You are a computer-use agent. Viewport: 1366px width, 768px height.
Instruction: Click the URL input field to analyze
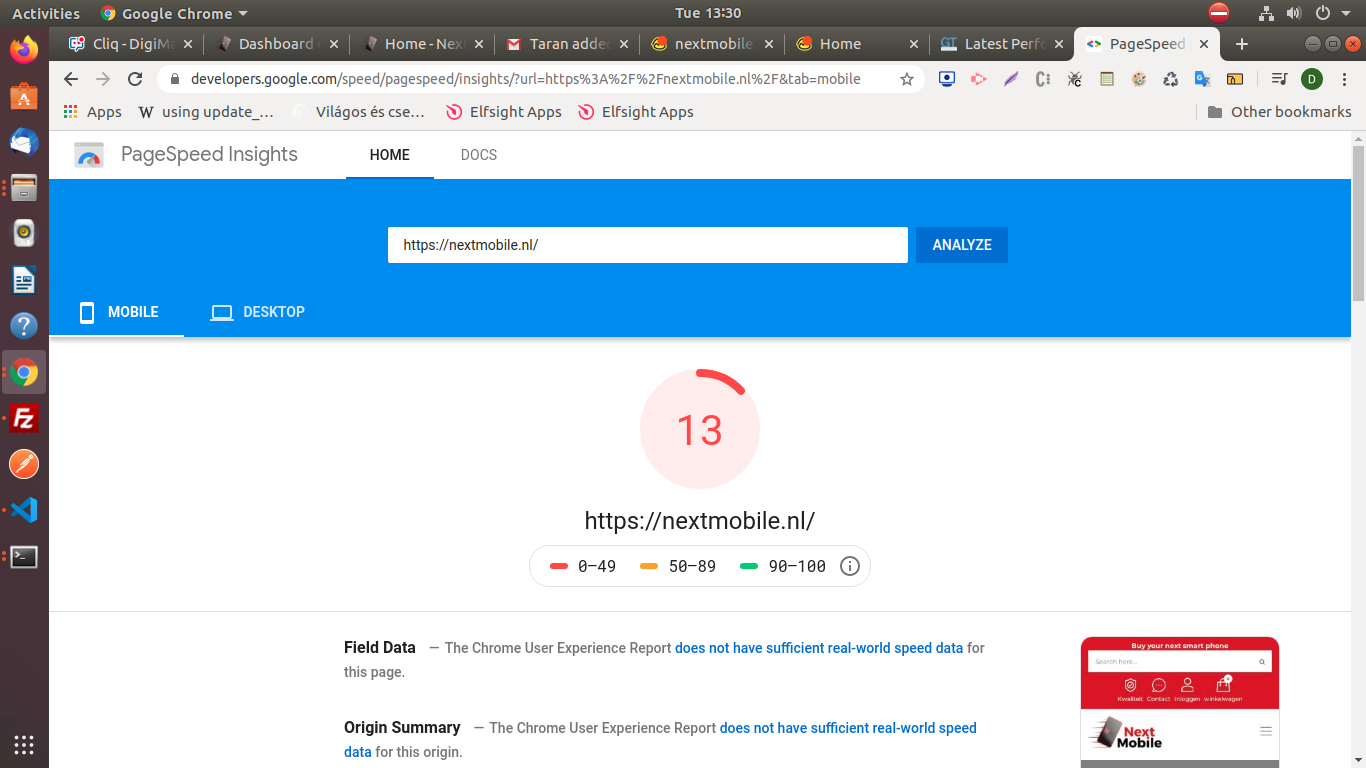(x=647, y=245)
